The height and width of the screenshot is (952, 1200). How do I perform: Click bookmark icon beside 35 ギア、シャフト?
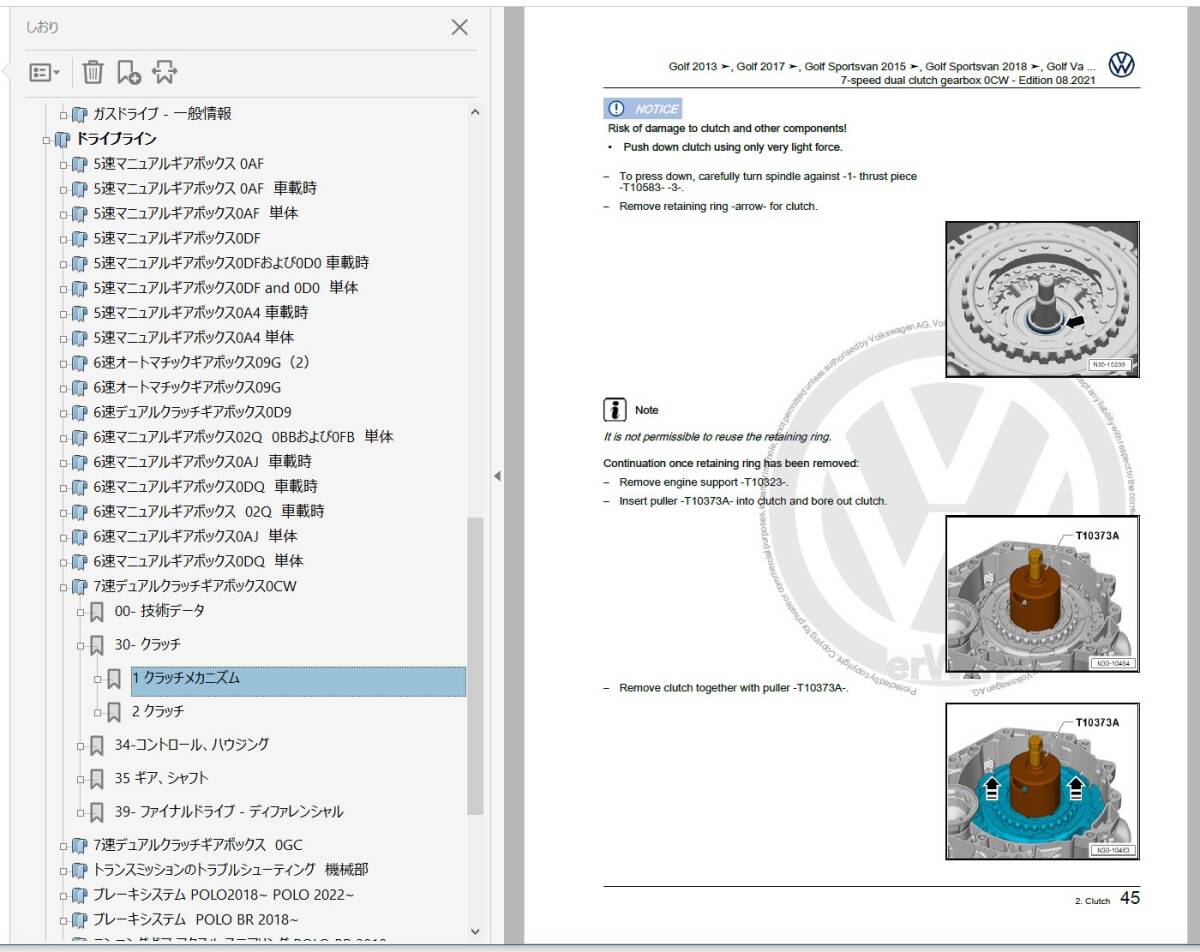click(96, 779)
